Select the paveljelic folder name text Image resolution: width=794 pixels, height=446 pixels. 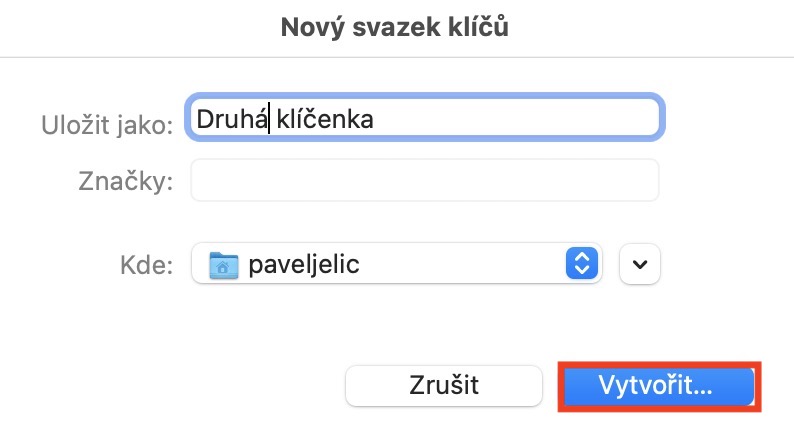304,265
